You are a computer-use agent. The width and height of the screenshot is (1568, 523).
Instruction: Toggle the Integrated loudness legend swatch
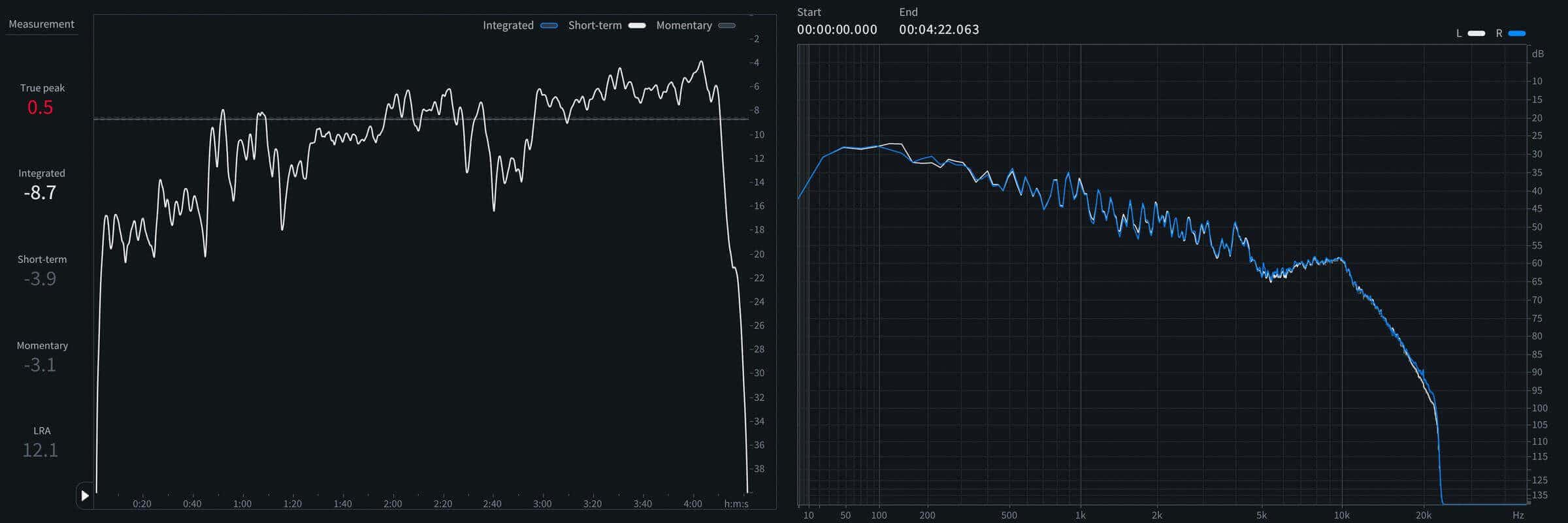point(549,25)
